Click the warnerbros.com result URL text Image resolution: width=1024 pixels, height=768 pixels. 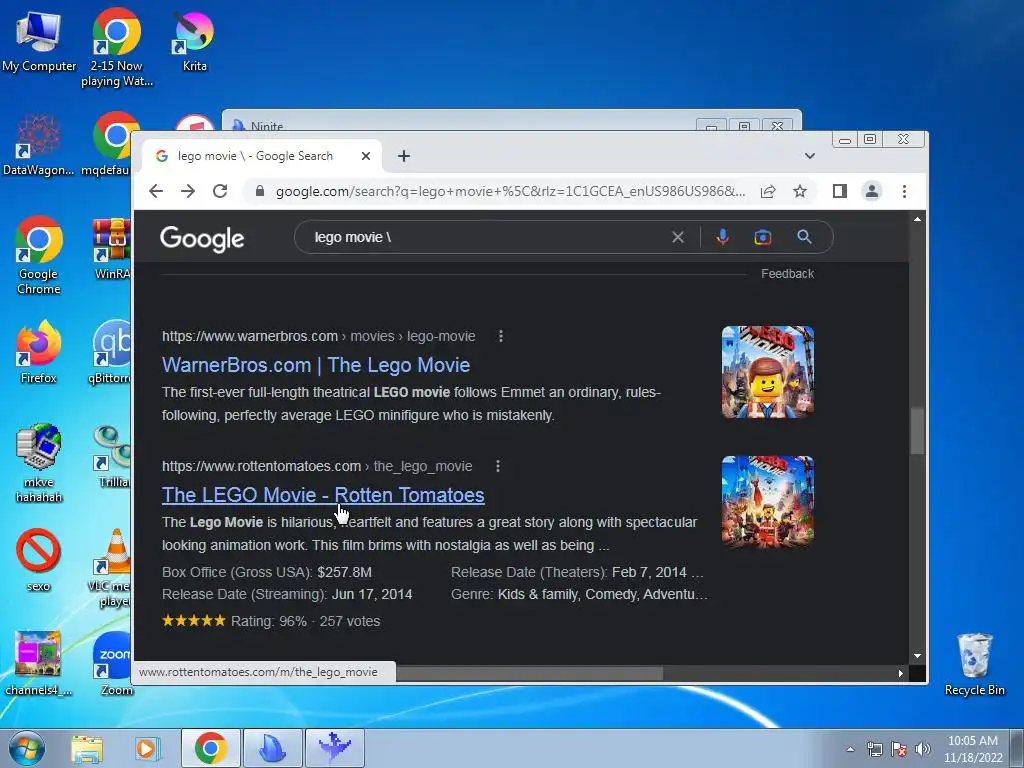tap(319, 336)
